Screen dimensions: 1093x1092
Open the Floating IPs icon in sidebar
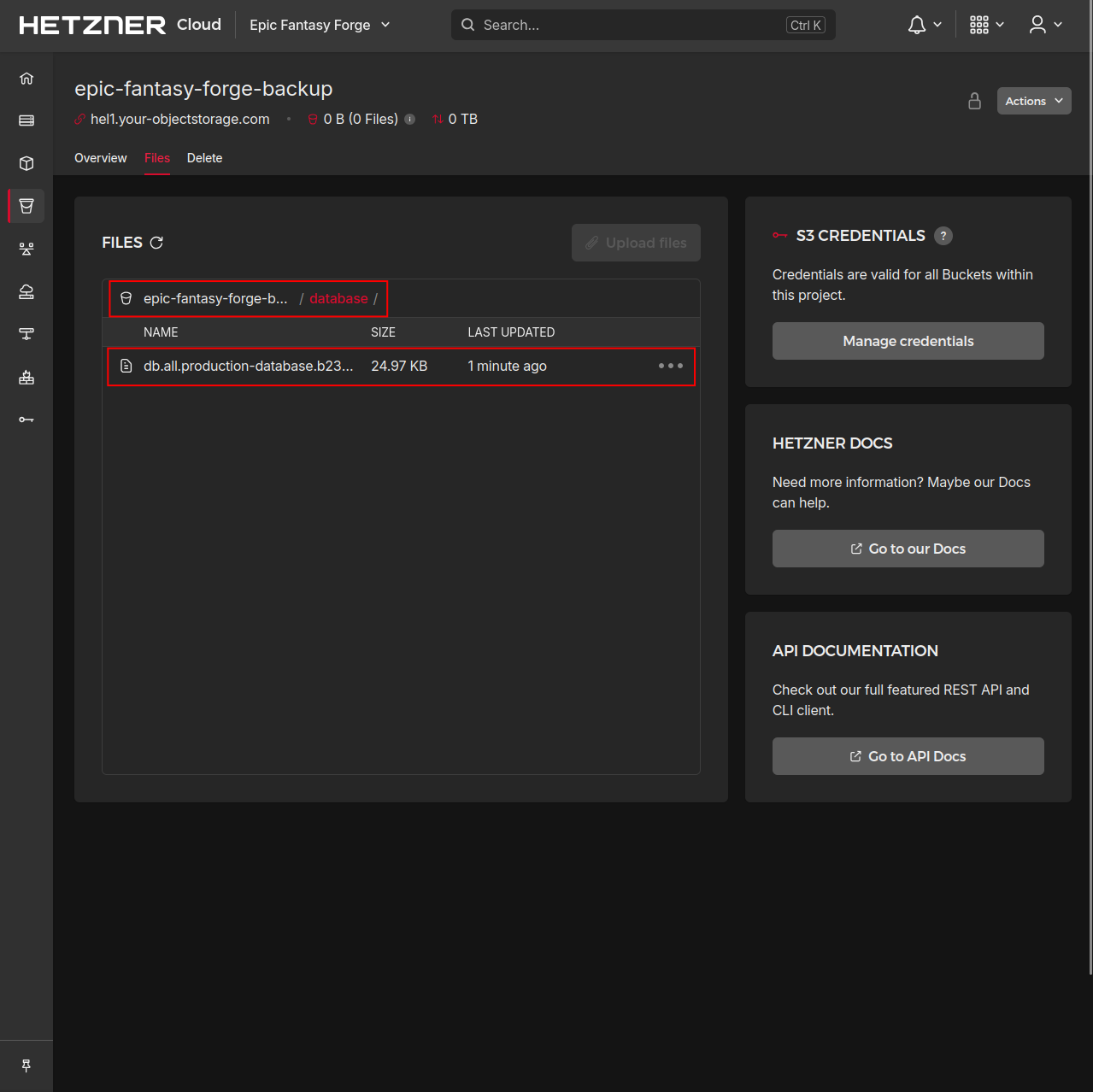point(26,291)
